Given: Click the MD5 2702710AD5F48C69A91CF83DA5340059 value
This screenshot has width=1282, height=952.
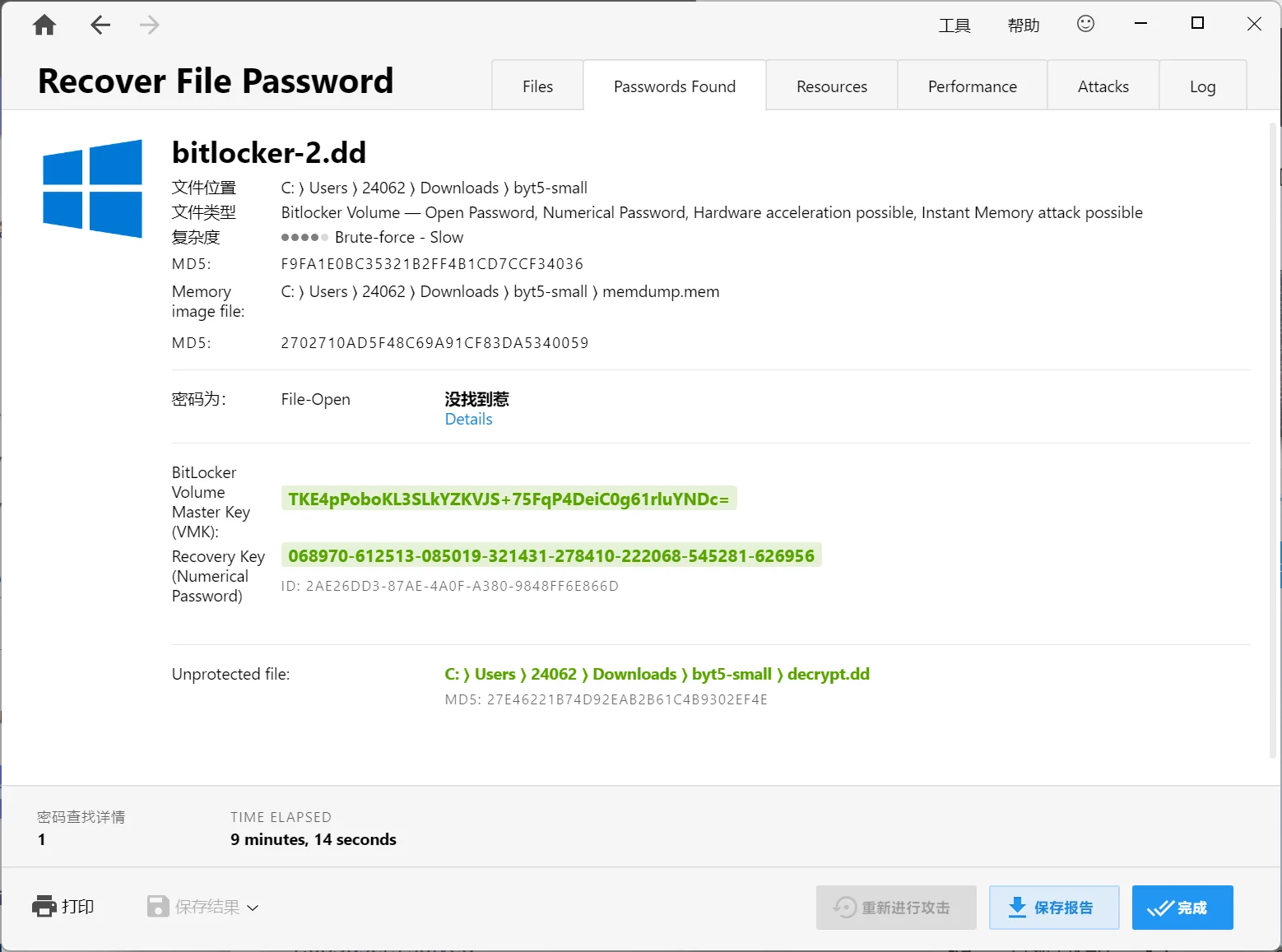Looking at the screenshot, I should click(x=434, y=343).
